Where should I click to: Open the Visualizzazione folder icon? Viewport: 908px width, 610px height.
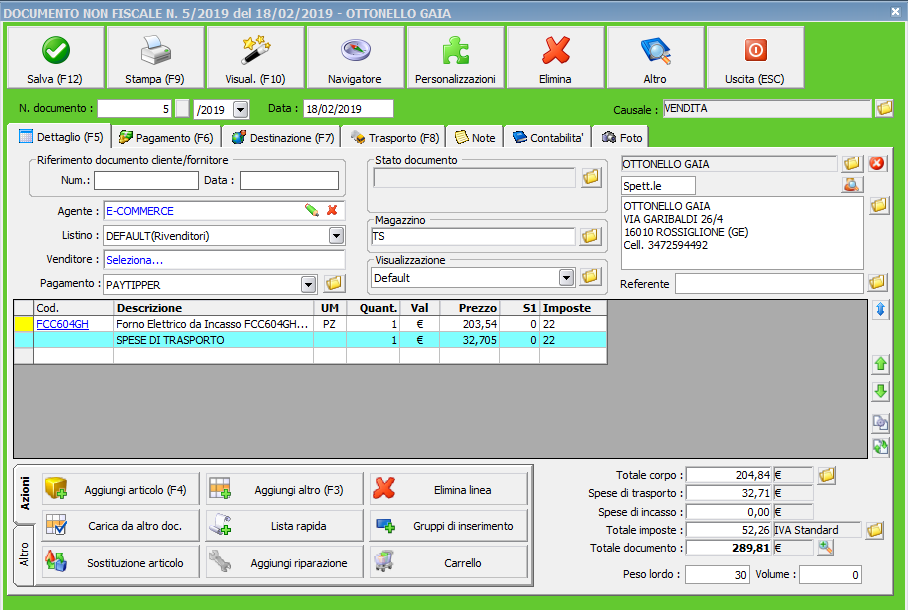590,277
